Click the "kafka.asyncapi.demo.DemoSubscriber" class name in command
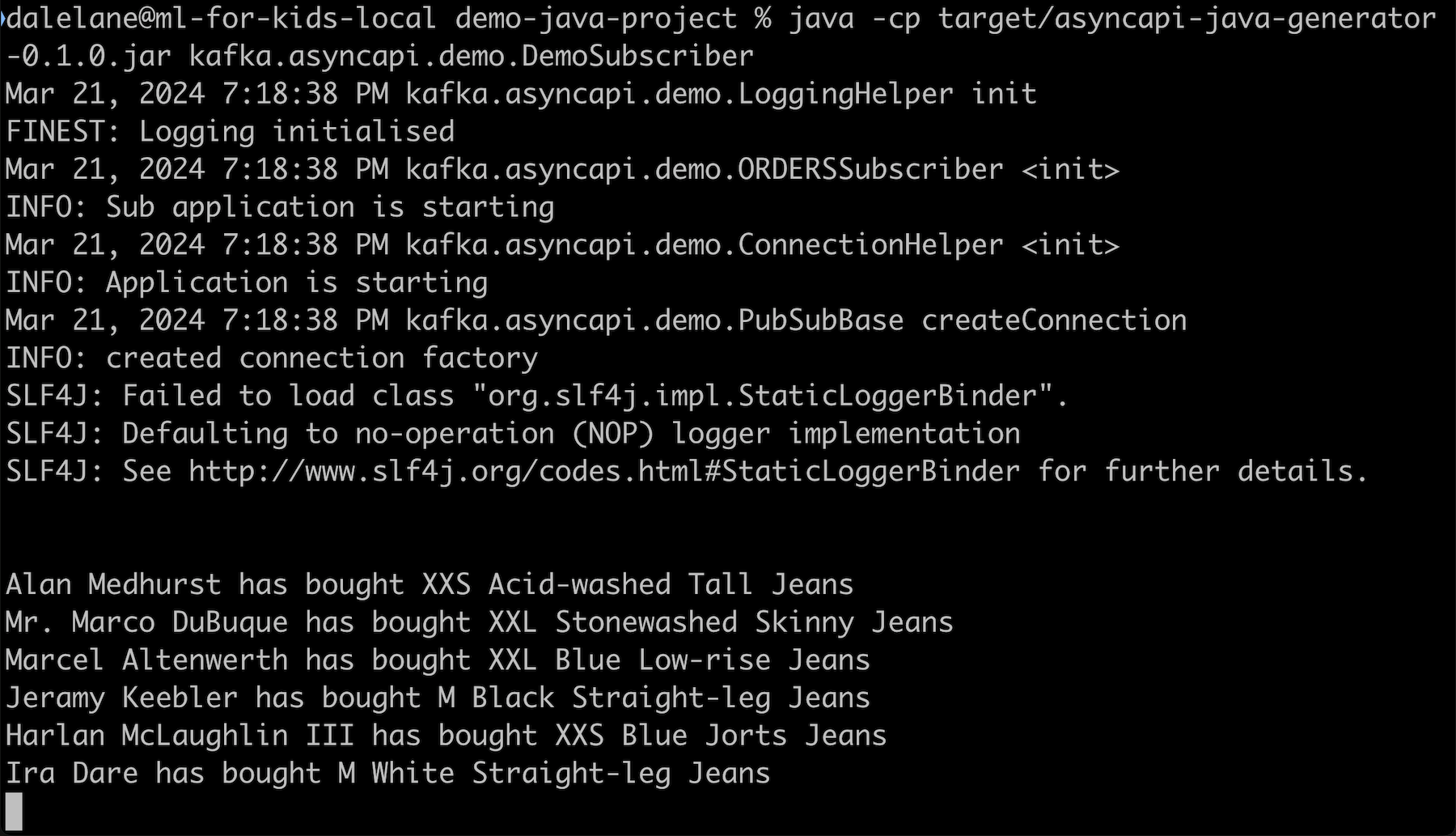The height and width of the screenshot is (836, 1456). (x=471, y=56)
